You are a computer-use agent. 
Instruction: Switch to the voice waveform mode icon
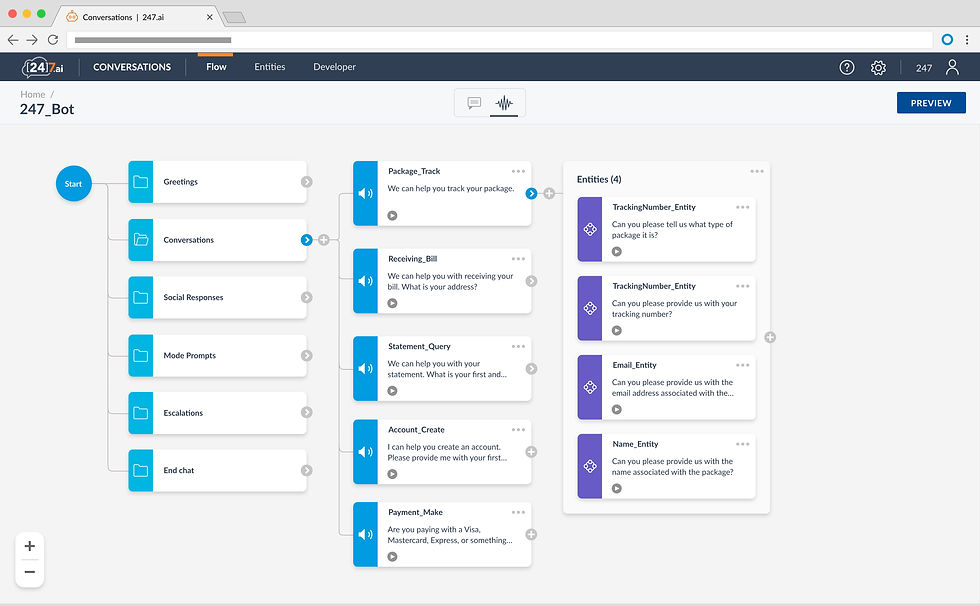click(504, 103)
